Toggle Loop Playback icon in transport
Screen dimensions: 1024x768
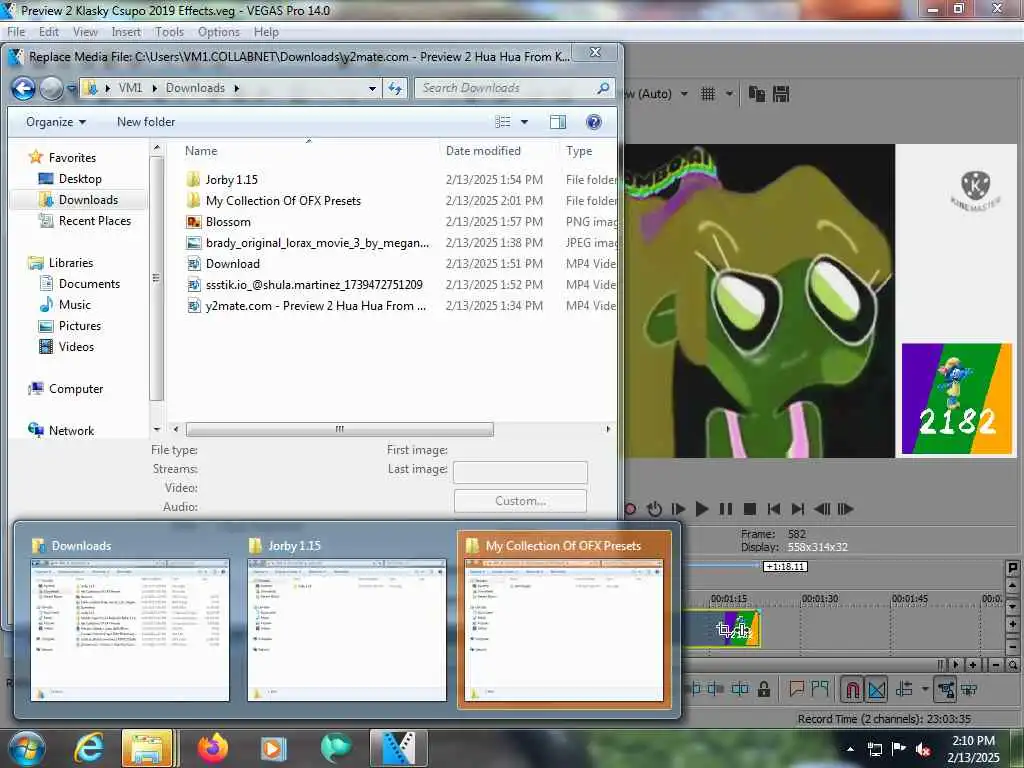pos(654,509)
